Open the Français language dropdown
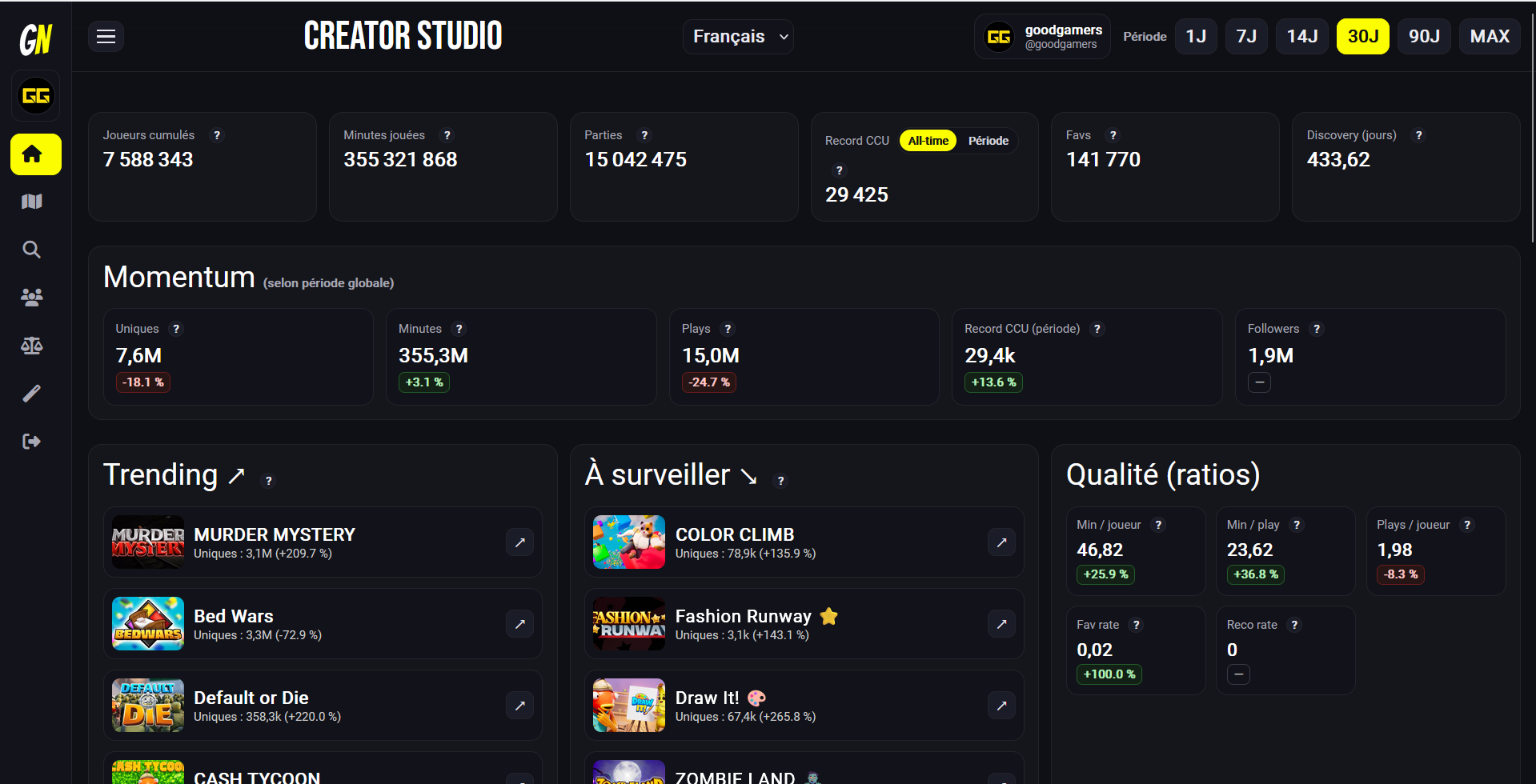Screen dimensions: 1536x784 pyautogui.click(x=738, y=37)
